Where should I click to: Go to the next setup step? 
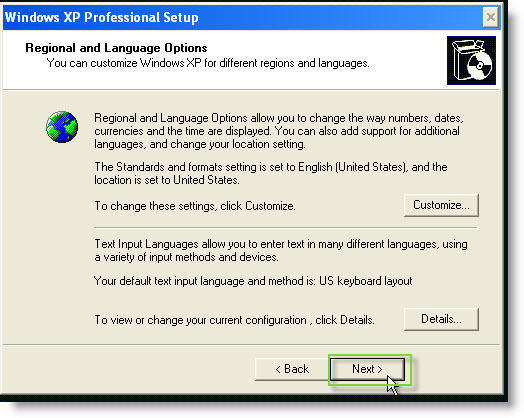(367, 369)
